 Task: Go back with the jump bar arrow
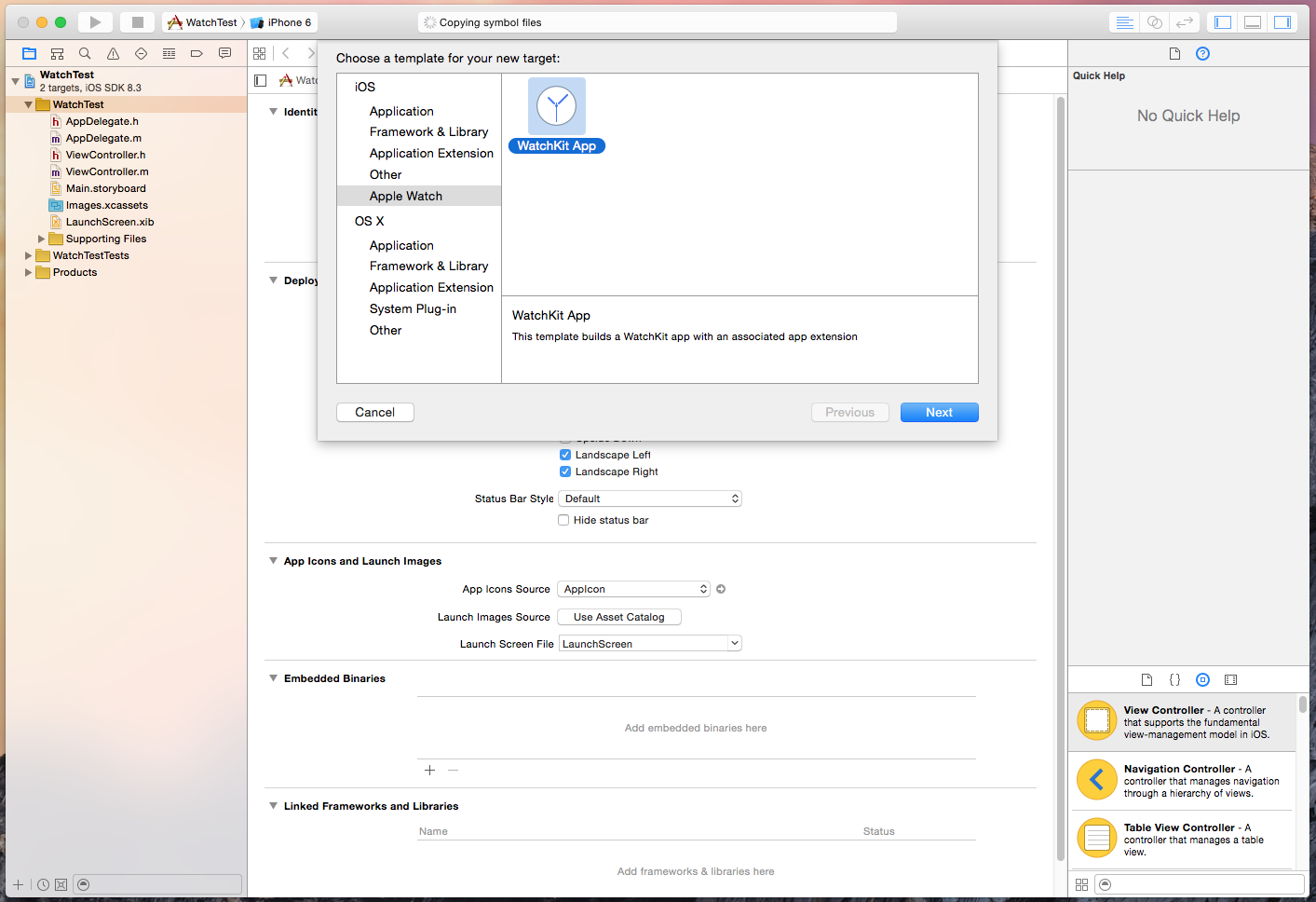click(286, 54)
